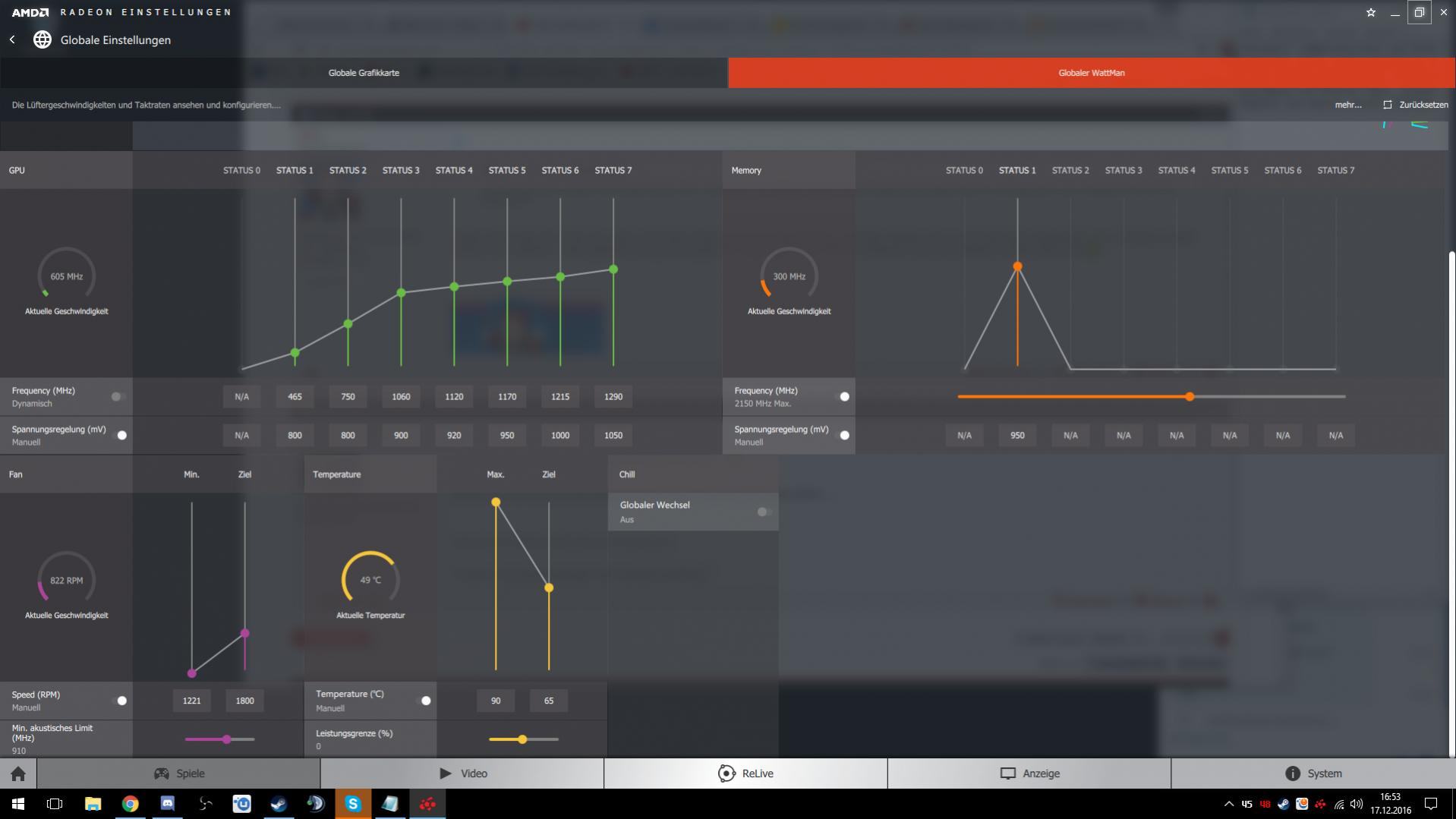Viewport: 1456px width, 819px height.
Task: Open home via the house icon
Action: point(18,773)
